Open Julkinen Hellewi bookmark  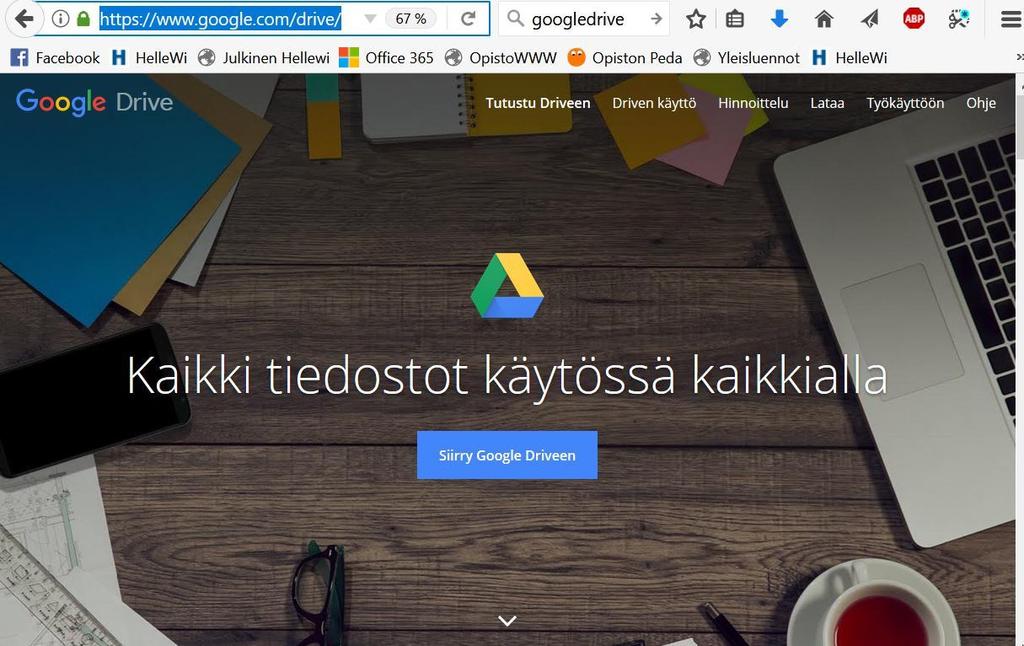264,58
